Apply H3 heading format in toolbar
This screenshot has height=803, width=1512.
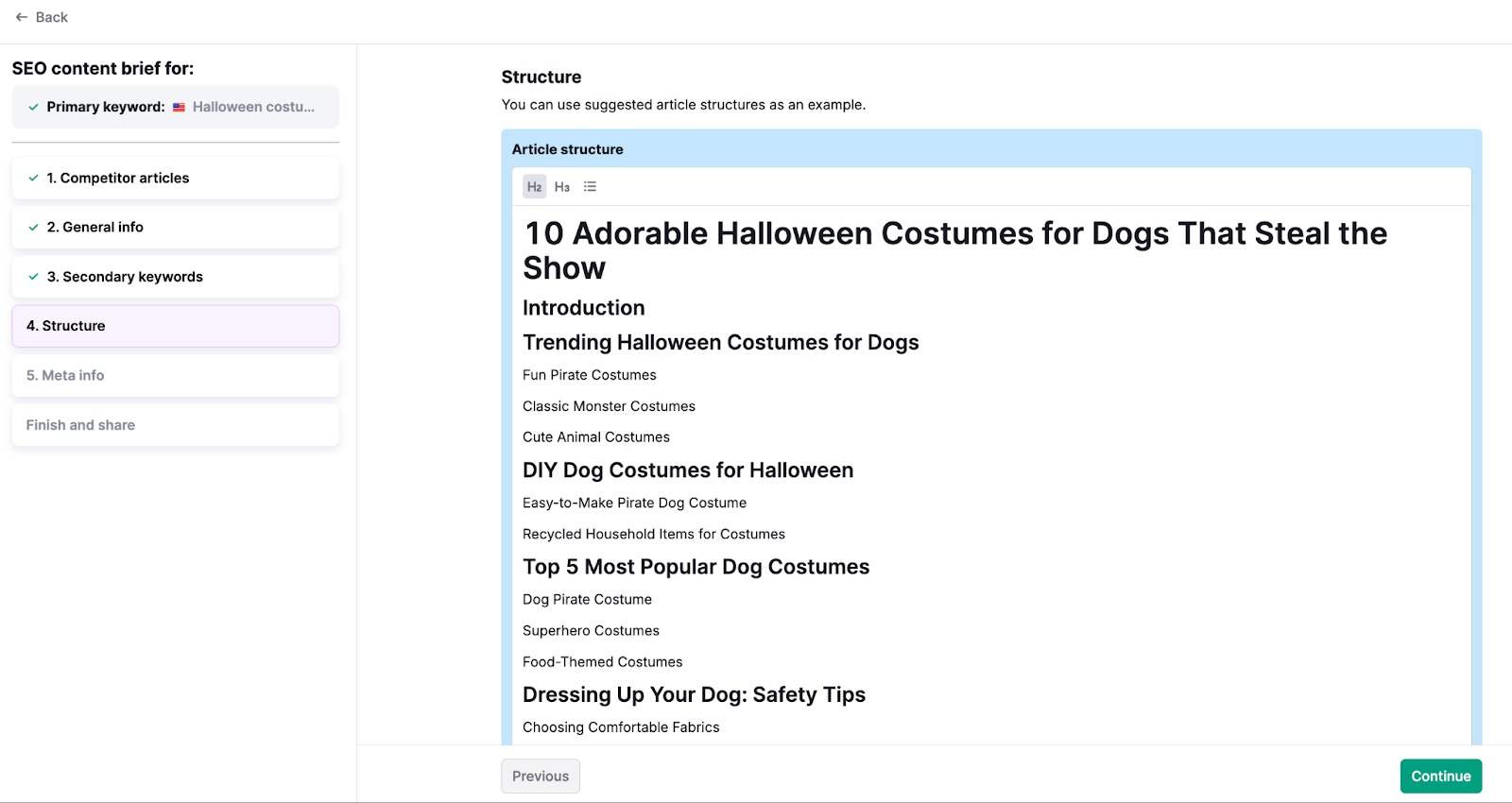[x=562, y=187]
